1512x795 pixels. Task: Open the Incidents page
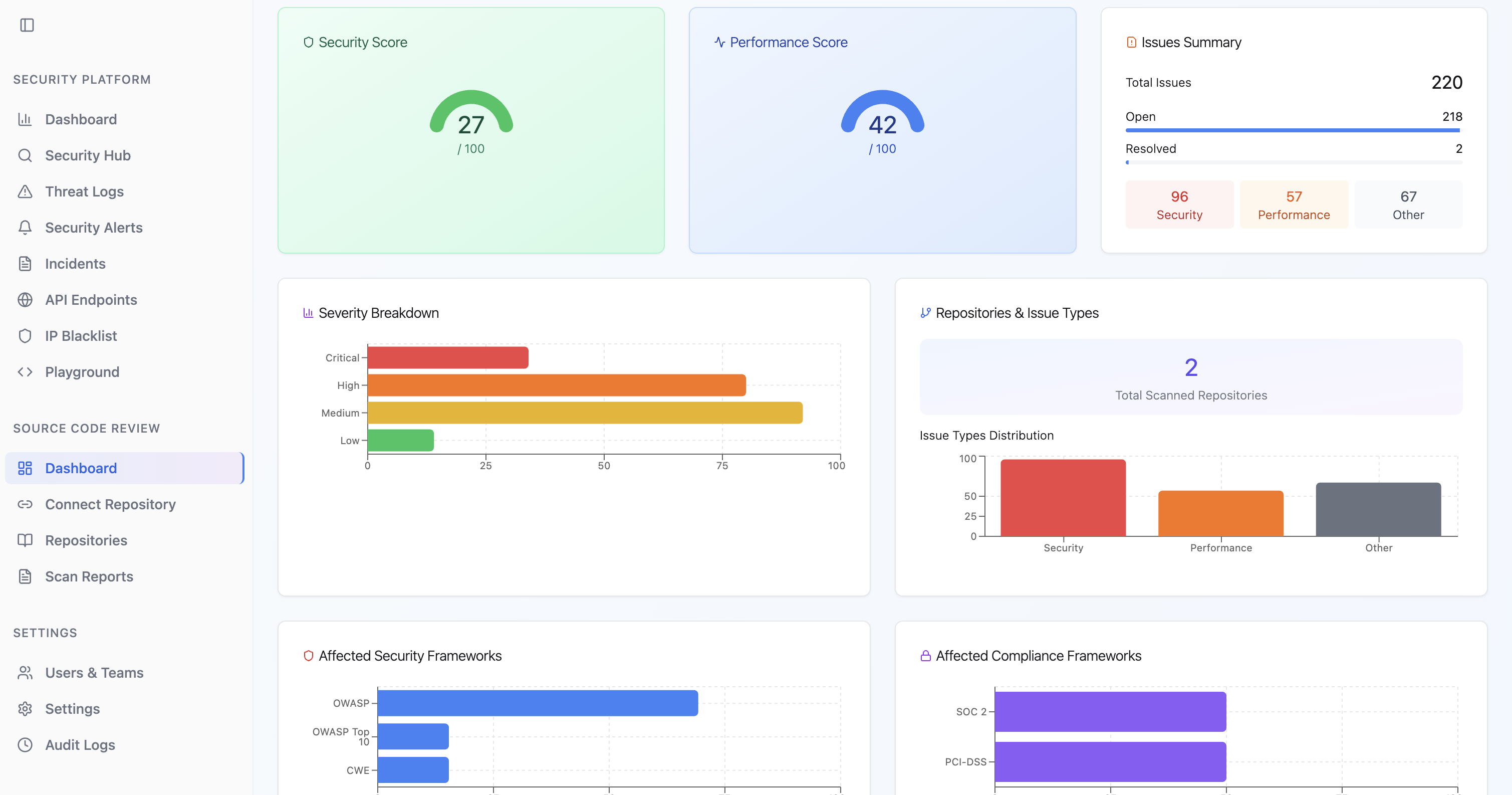coord(75,263)
